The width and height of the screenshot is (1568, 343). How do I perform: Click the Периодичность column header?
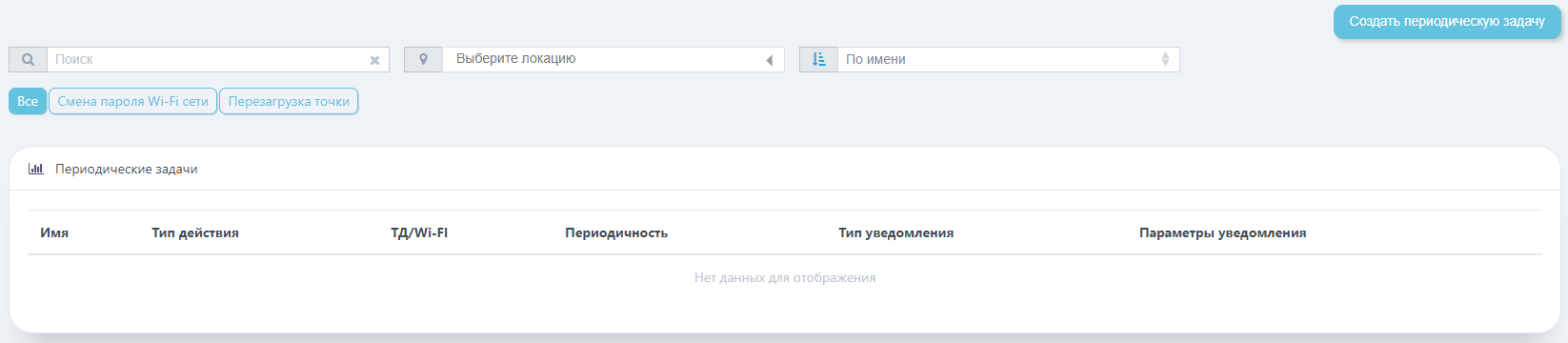616,232
